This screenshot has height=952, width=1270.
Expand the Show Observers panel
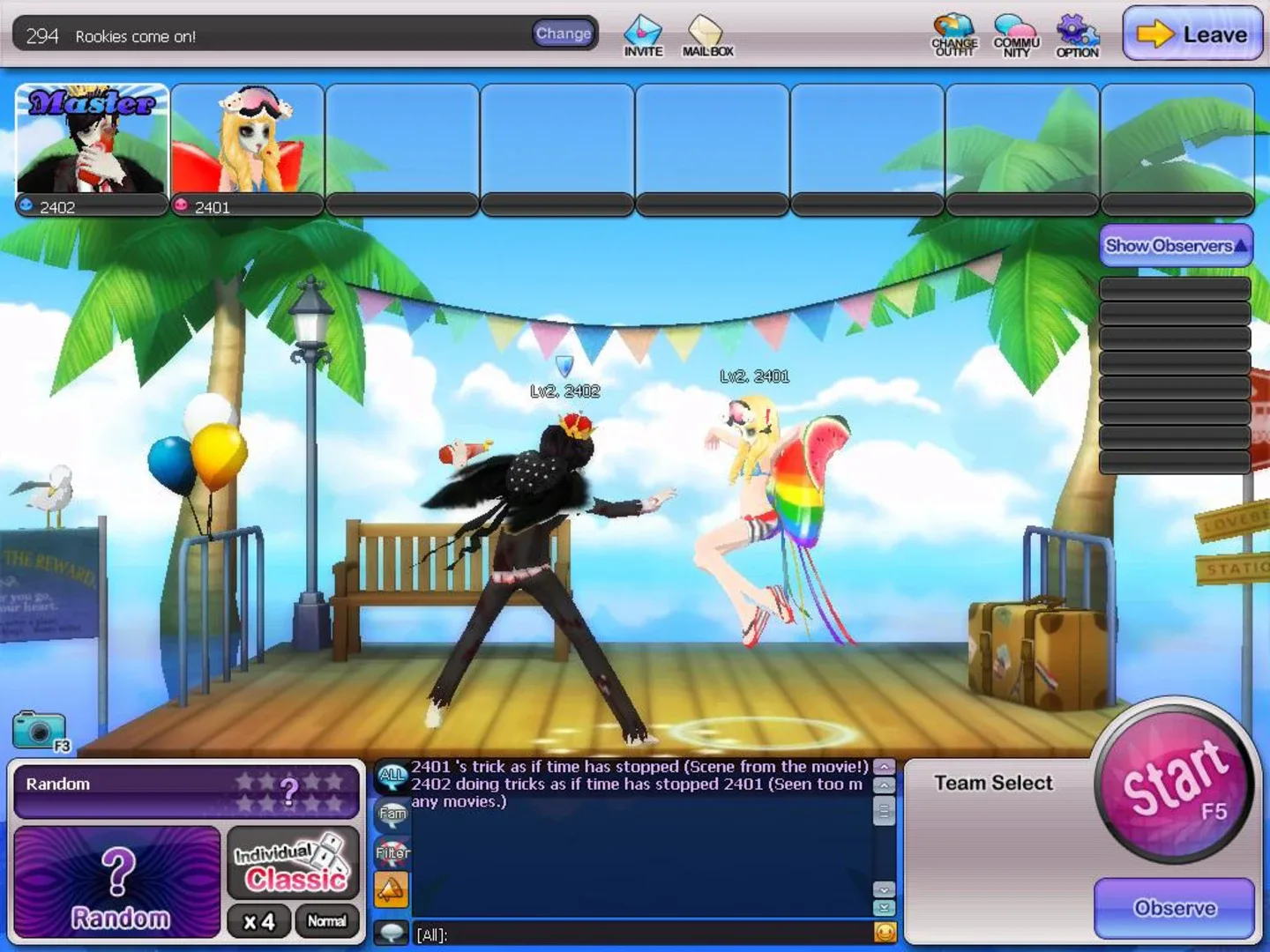coord(1175,246)
